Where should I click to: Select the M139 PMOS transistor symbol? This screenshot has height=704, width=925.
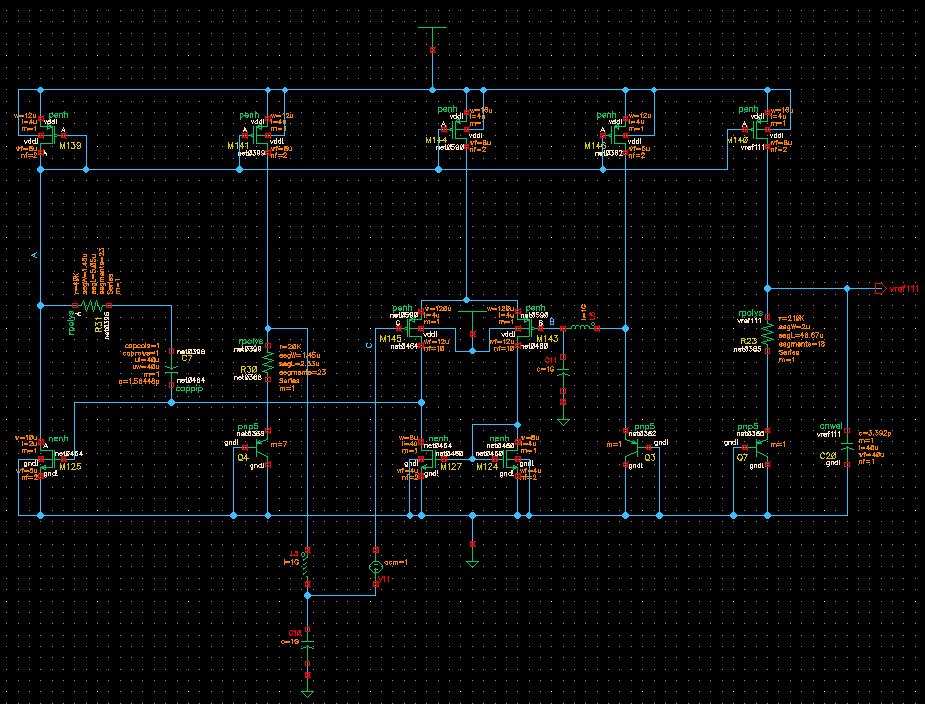tap(52, 136)
